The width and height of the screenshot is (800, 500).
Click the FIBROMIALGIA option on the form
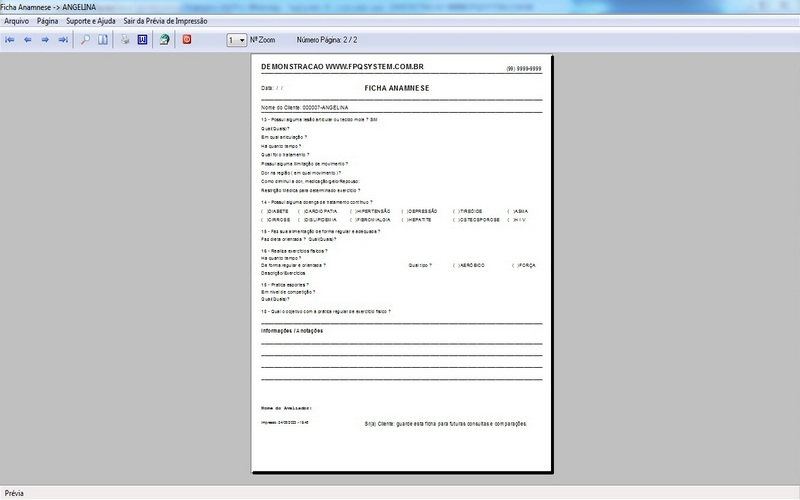(370, 220)
